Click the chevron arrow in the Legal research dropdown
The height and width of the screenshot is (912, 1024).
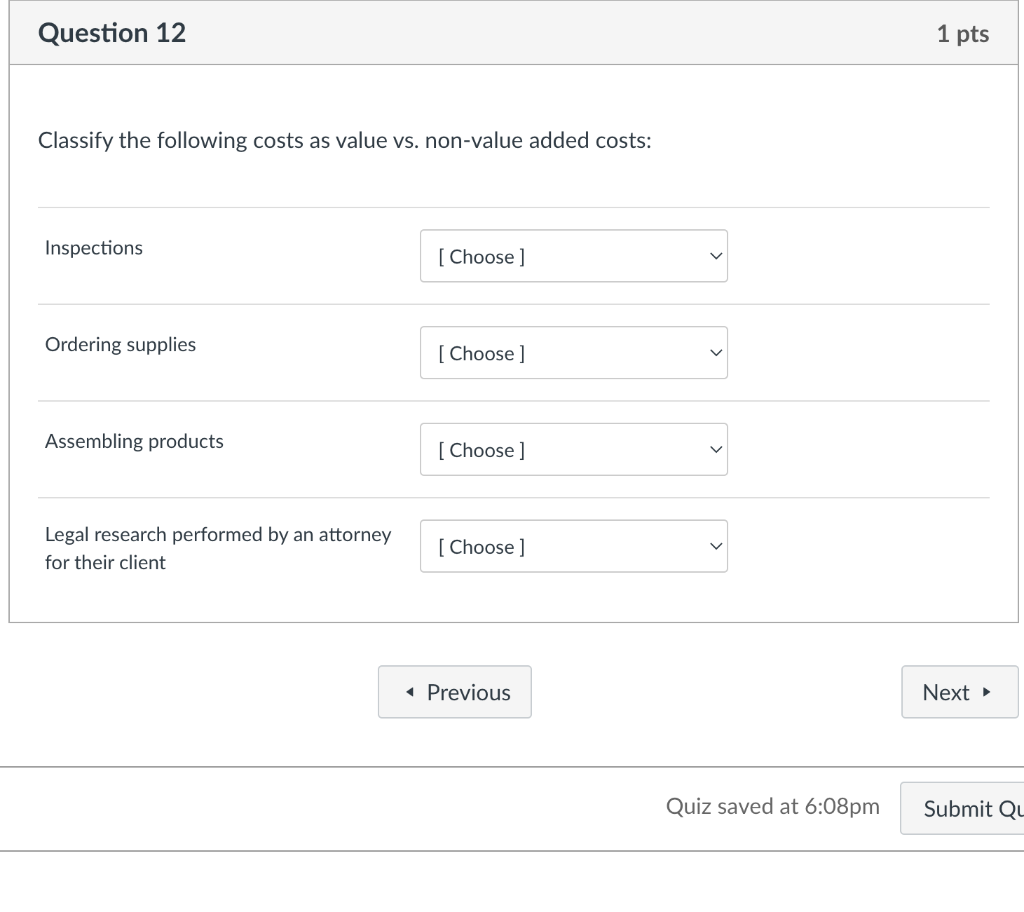click(714, 547)
